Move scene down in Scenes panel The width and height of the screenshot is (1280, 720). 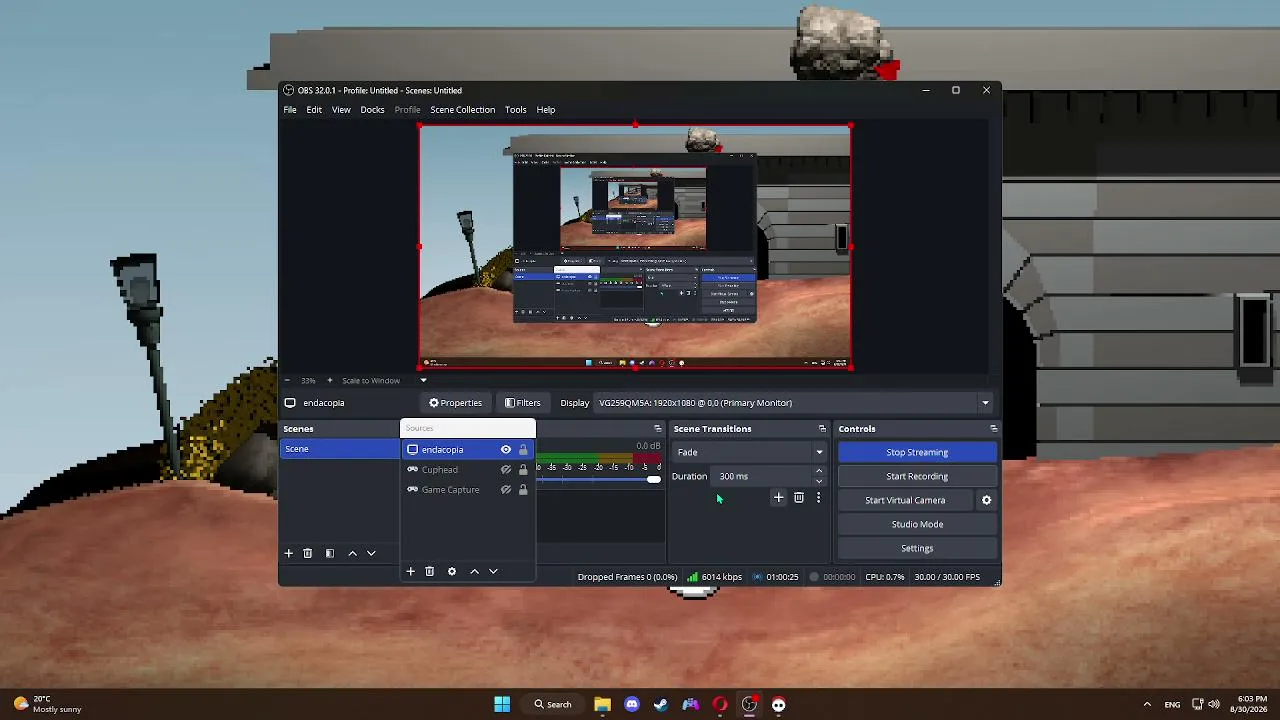pos(371,553)
